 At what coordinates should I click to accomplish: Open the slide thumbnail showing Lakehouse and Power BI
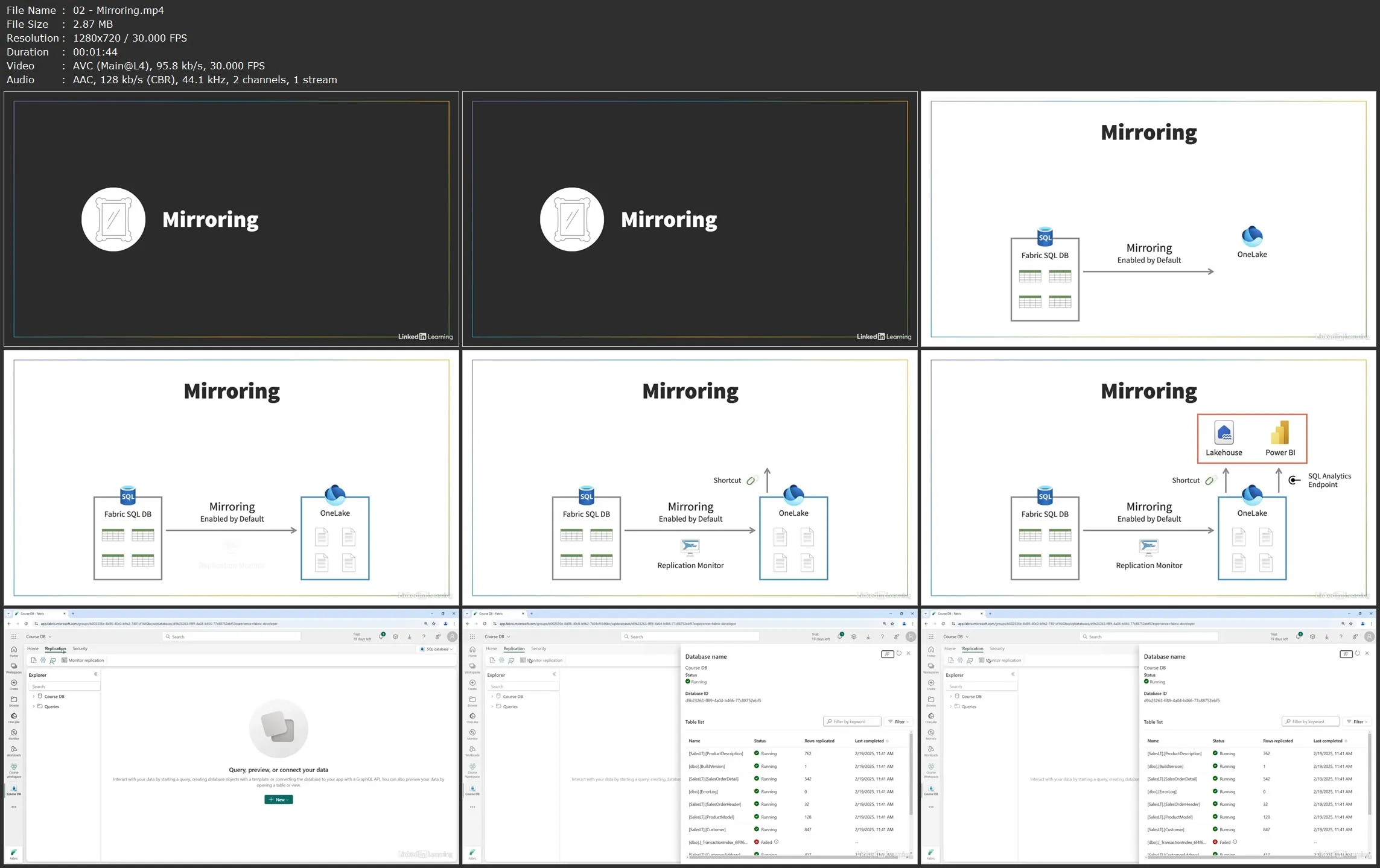click(1148, 478)
